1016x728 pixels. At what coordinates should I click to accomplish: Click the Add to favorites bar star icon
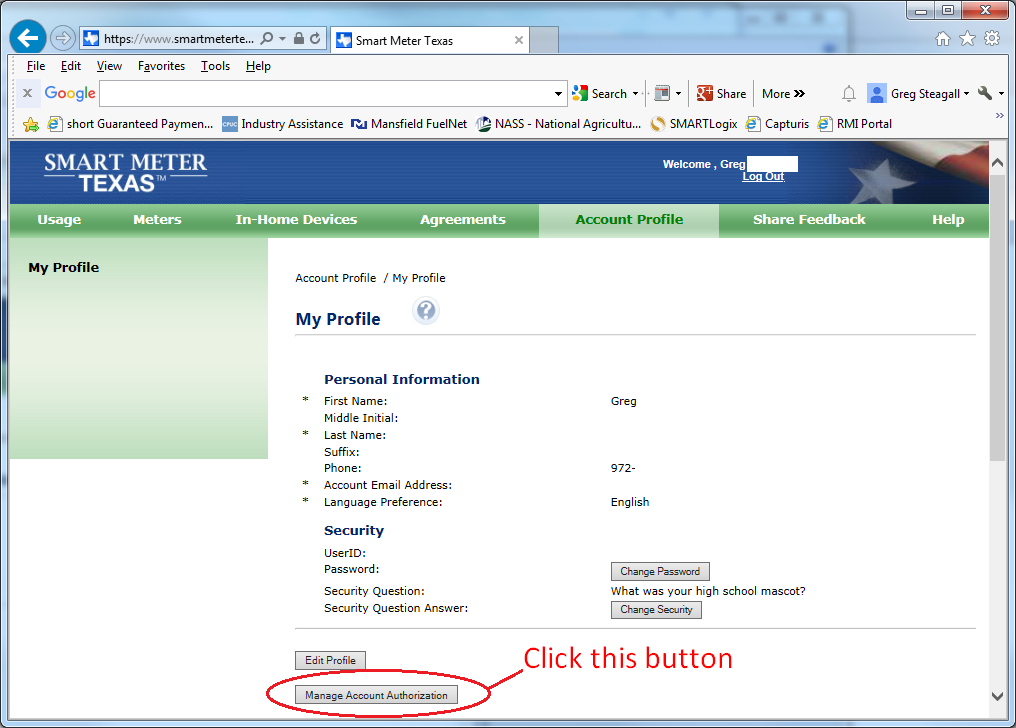pyautogui.click(x=30, y=124)
